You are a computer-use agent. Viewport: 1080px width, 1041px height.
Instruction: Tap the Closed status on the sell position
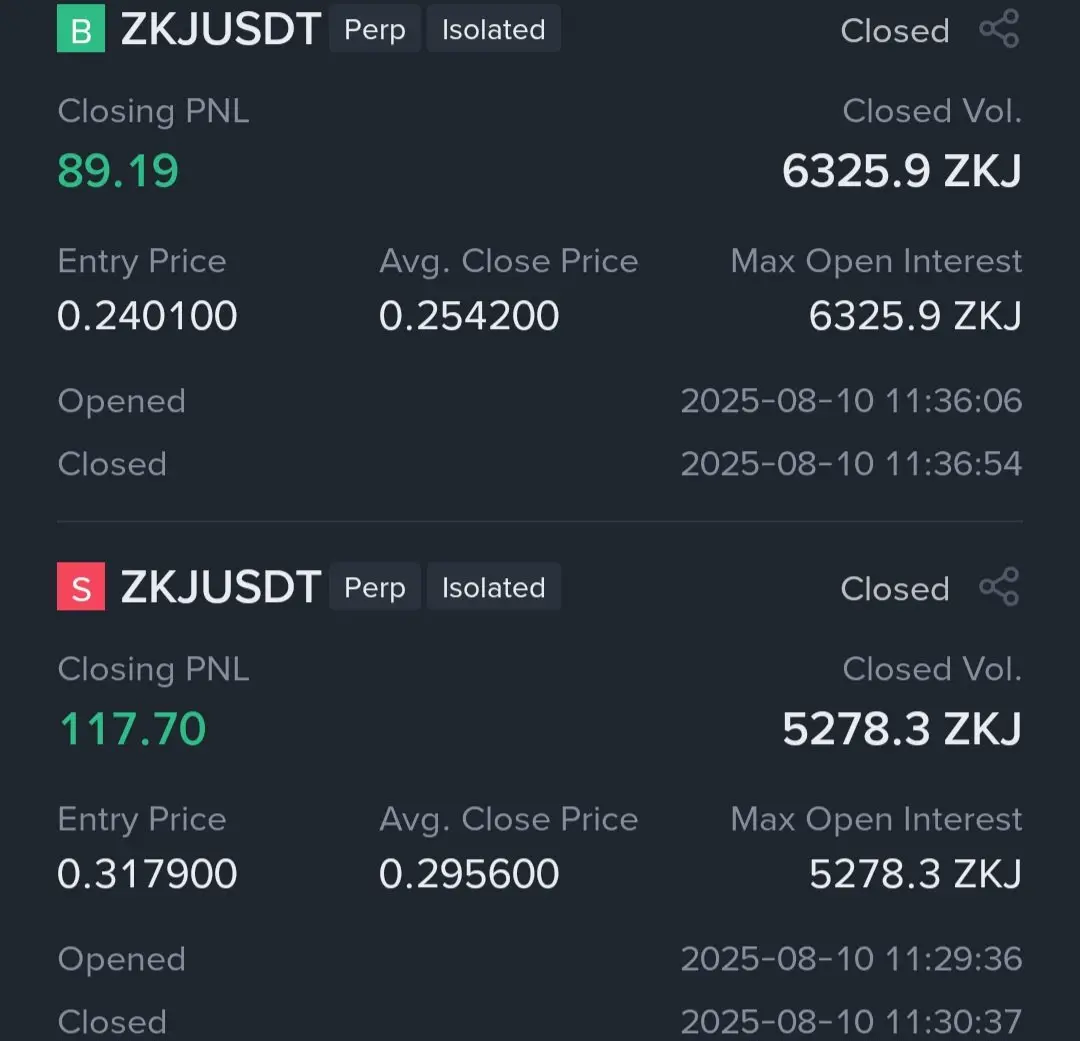(x=895, y=588)
